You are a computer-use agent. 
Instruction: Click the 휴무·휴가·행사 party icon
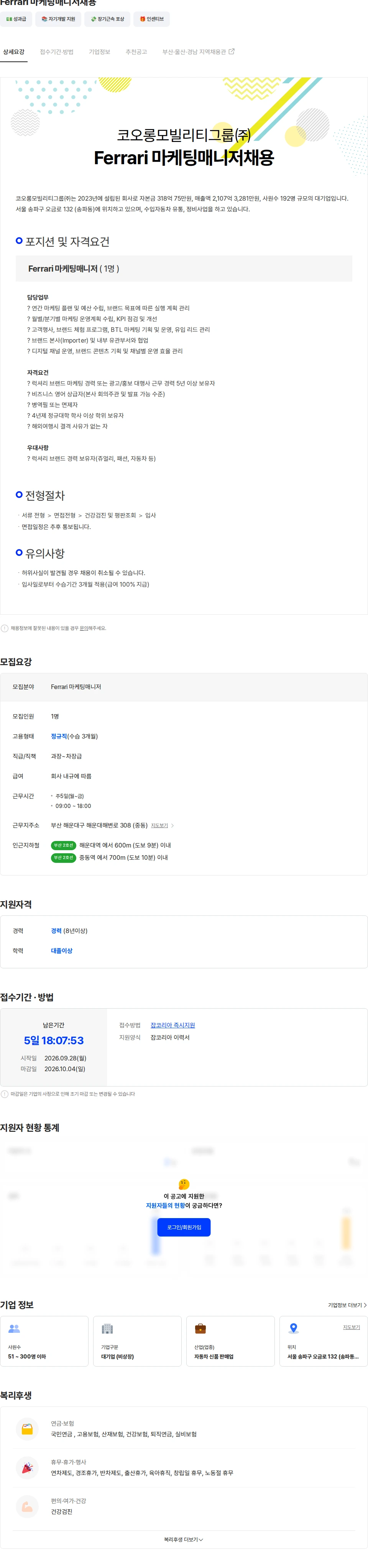(27, 1467)
